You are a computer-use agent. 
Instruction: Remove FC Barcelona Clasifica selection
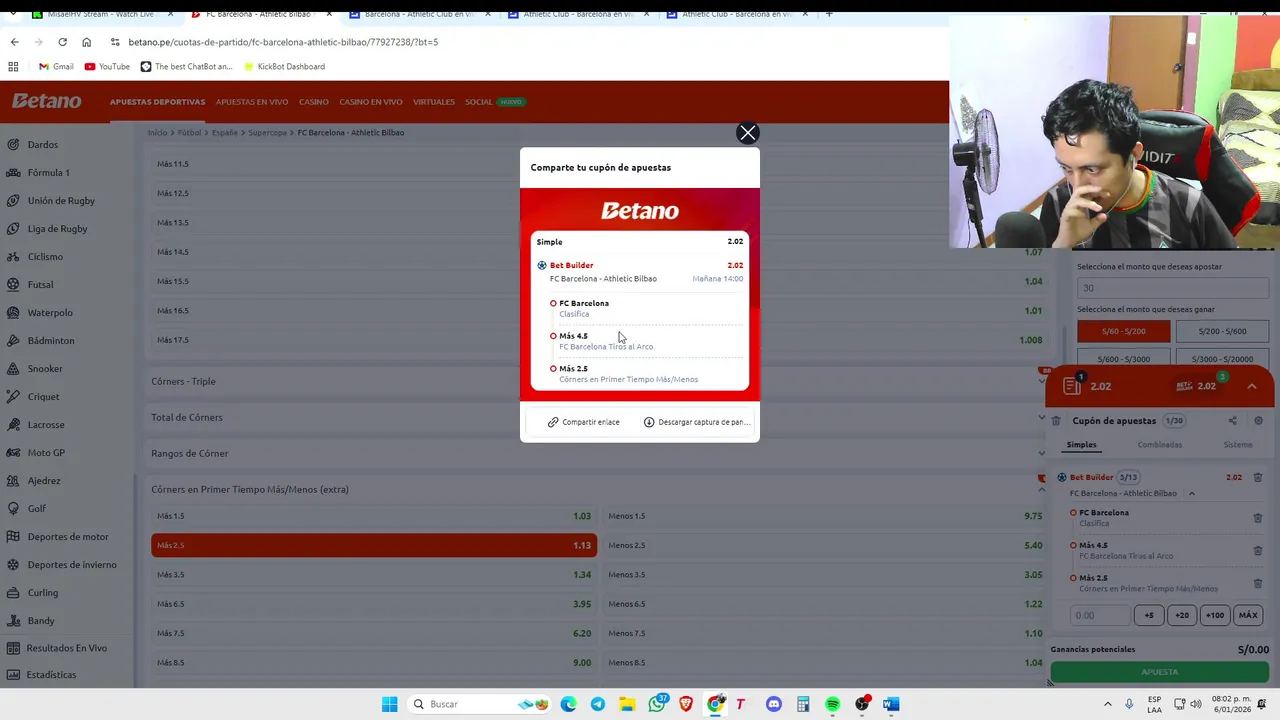point(1257,518)
